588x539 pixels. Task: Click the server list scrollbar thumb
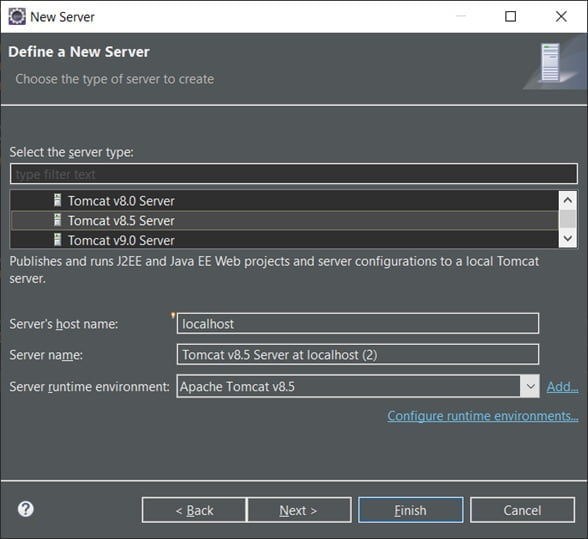click(x=567, y=219)
